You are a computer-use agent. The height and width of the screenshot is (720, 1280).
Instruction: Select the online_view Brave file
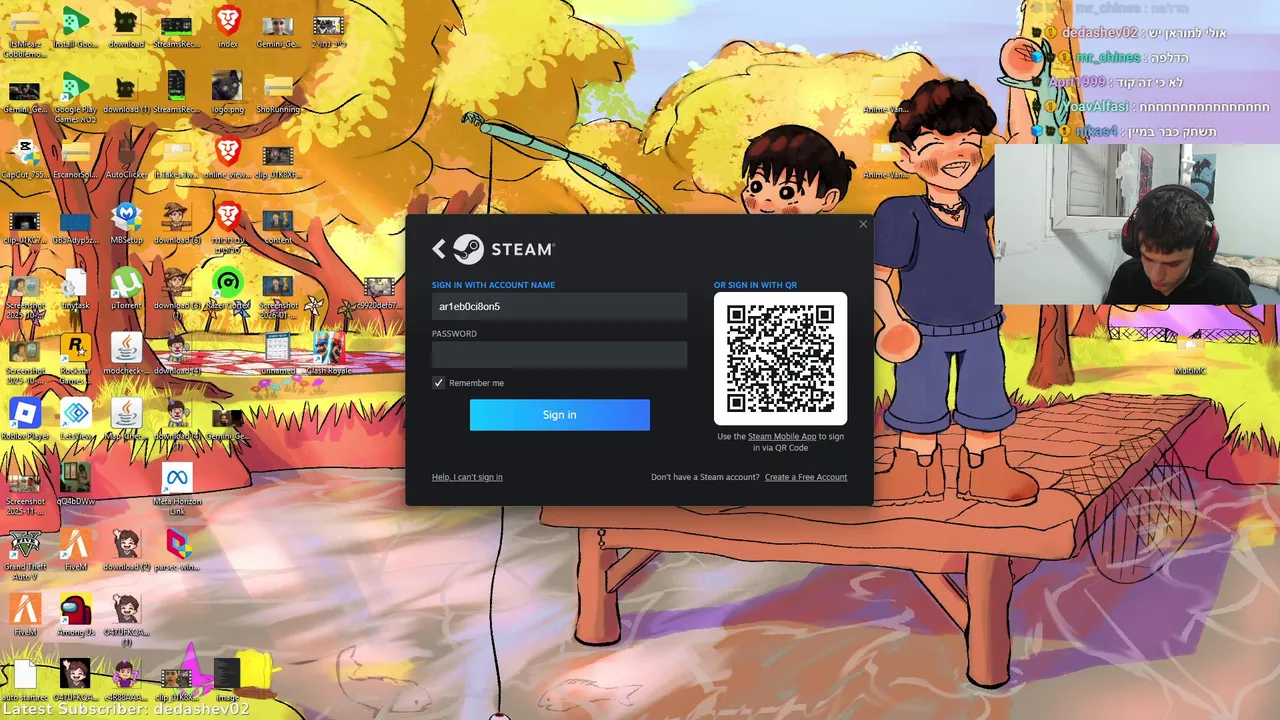(x=228, y=158)
